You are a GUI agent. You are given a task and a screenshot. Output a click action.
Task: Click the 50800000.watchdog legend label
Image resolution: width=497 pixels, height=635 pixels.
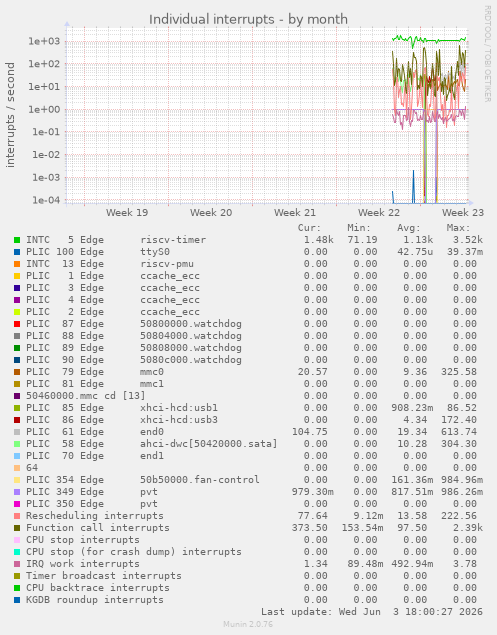tap(191, 324)
